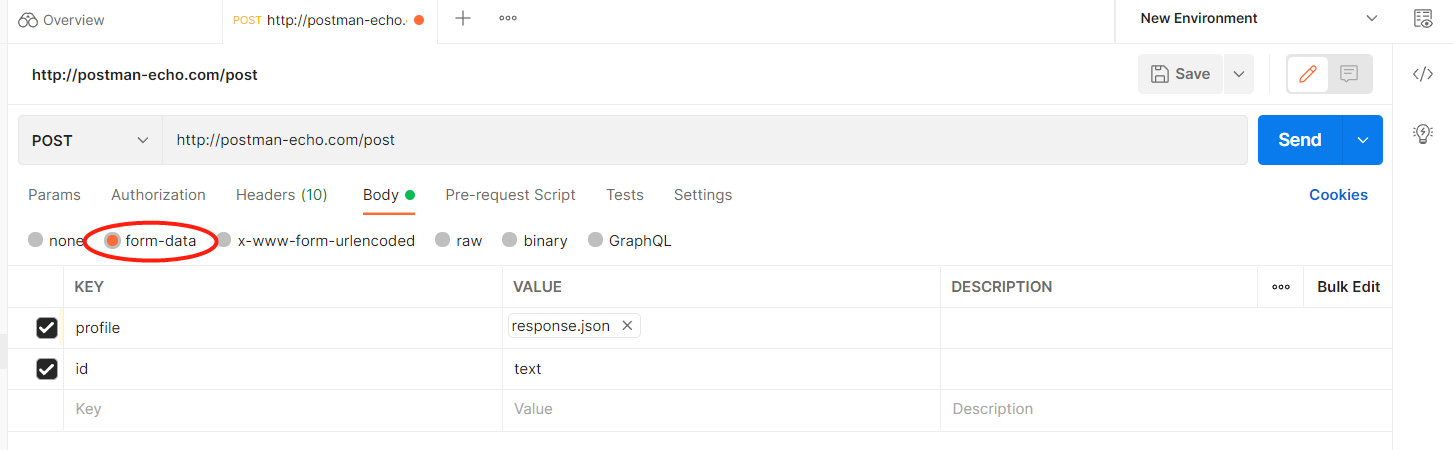Open the code snippet panel icon
1453x450 pixels.
point(1423,74)
